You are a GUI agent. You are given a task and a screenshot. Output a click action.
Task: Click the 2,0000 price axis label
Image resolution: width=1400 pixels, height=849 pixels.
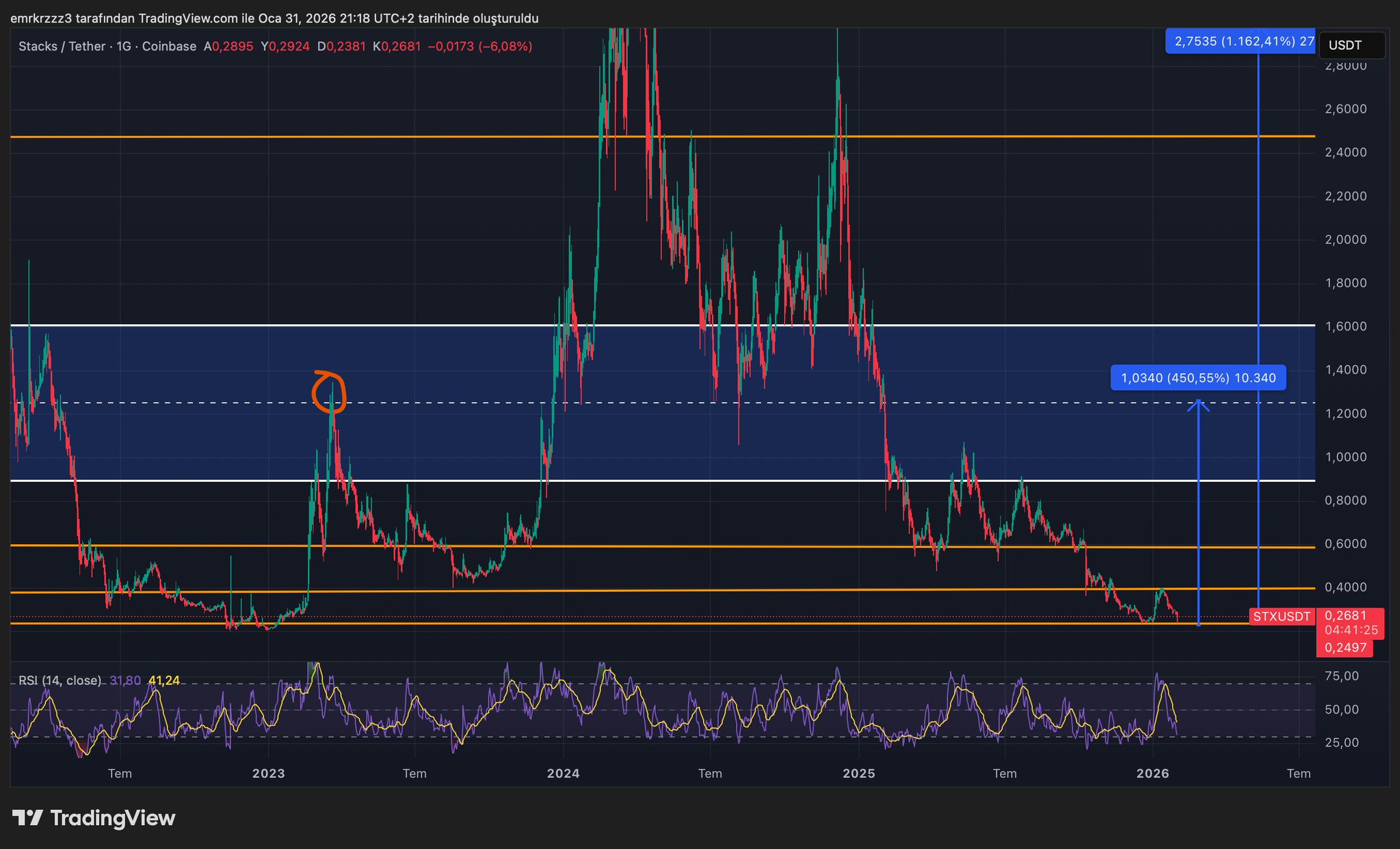(x=1345, y=240)
